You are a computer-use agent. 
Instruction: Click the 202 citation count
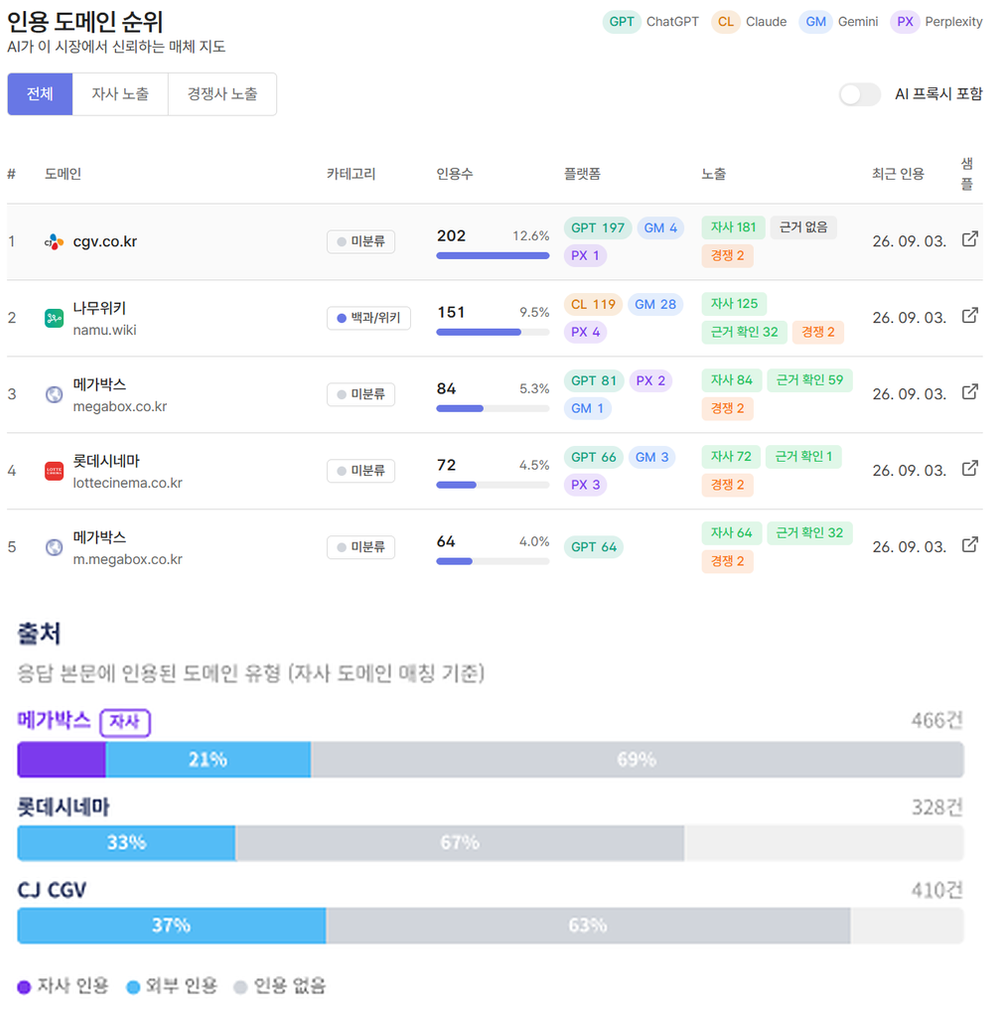coord(451,236)
